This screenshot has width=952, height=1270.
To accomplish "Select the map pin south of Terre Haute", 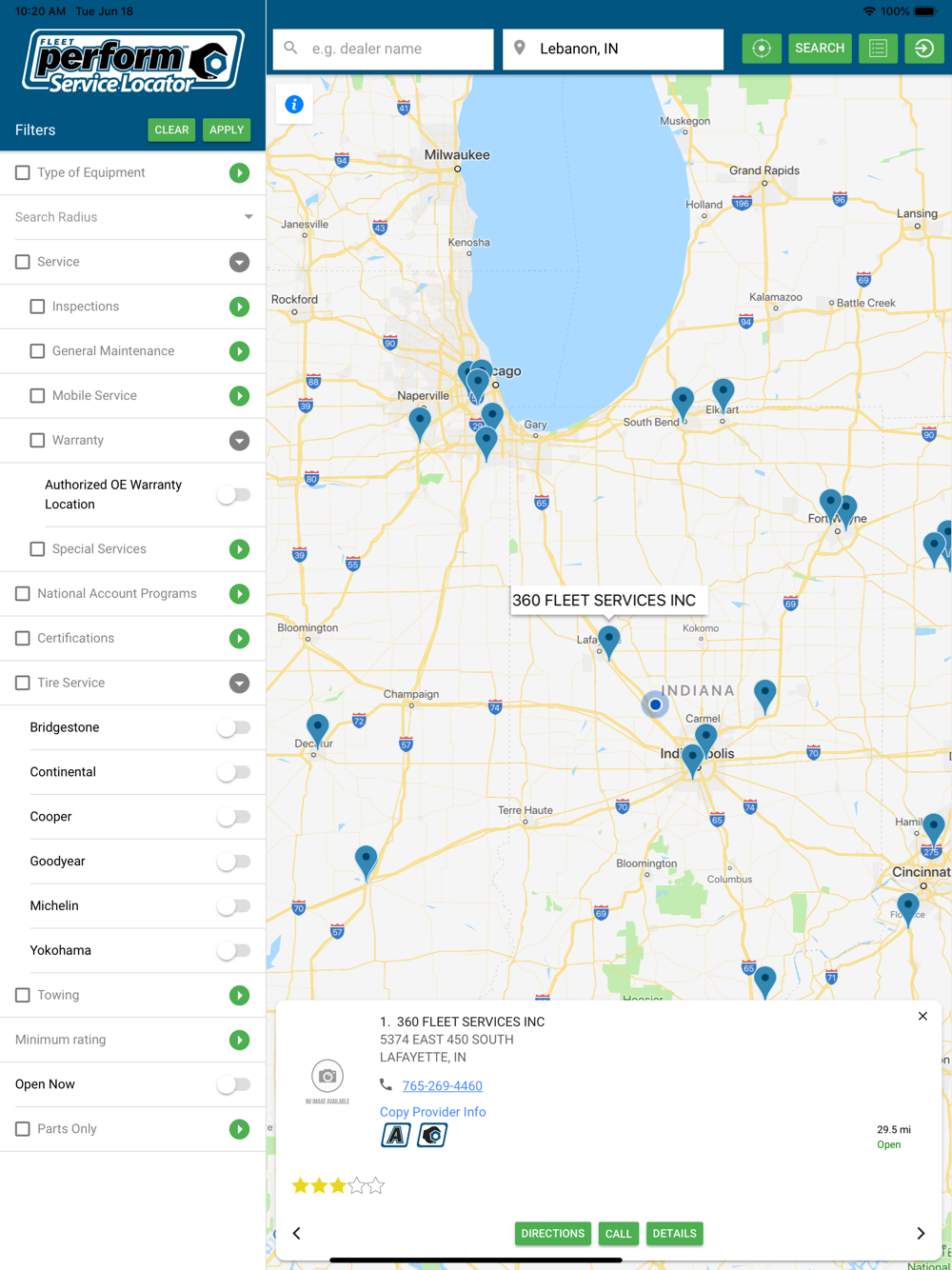I will pos(367,863).
